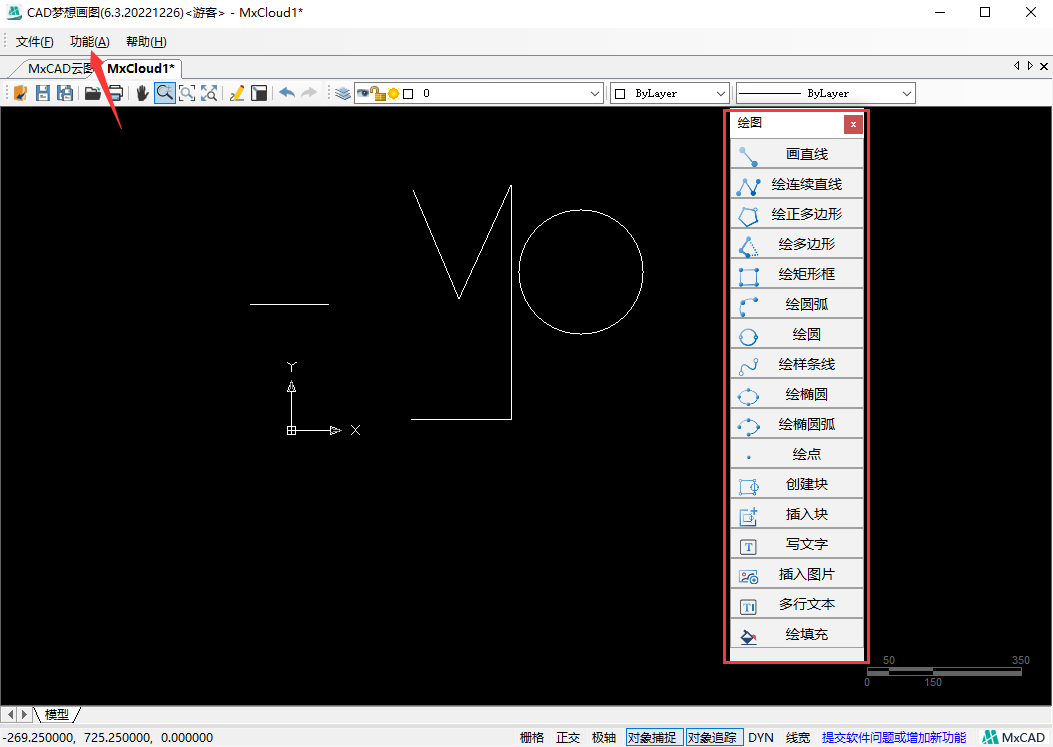
Task: Open 提交软件问题或增加新功能 link
Action: 894,738
